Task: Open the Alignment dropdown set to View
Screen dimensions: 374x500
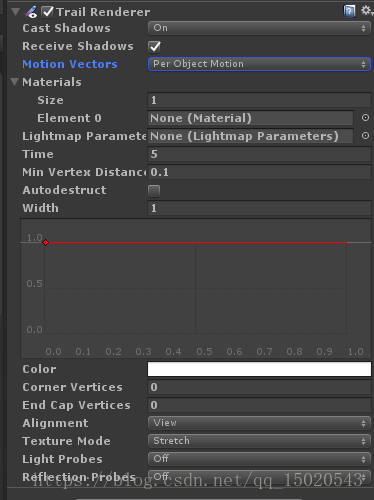Action: pos(259,423)
